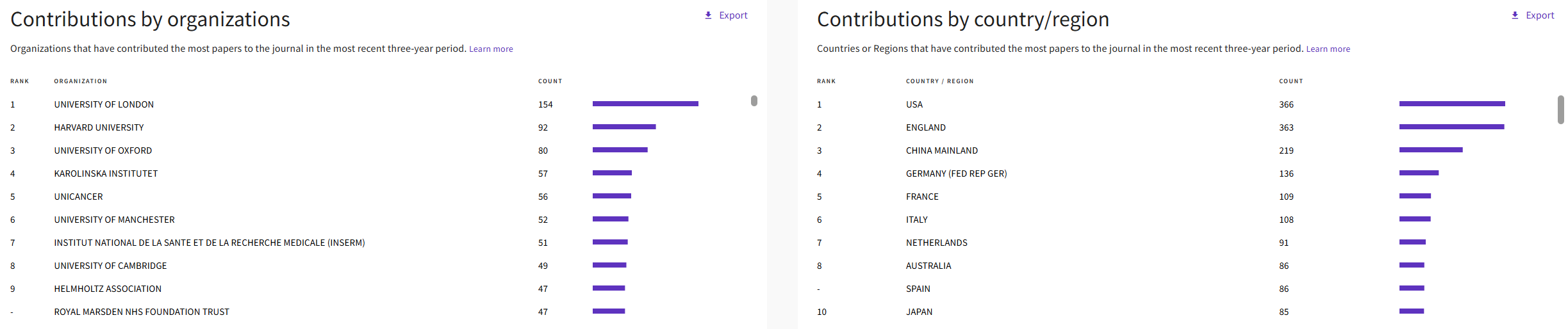Viewport: 1568px width, 329px height.
Task: Click count 219 for China Mainland
Action: tap(1286, 150)
